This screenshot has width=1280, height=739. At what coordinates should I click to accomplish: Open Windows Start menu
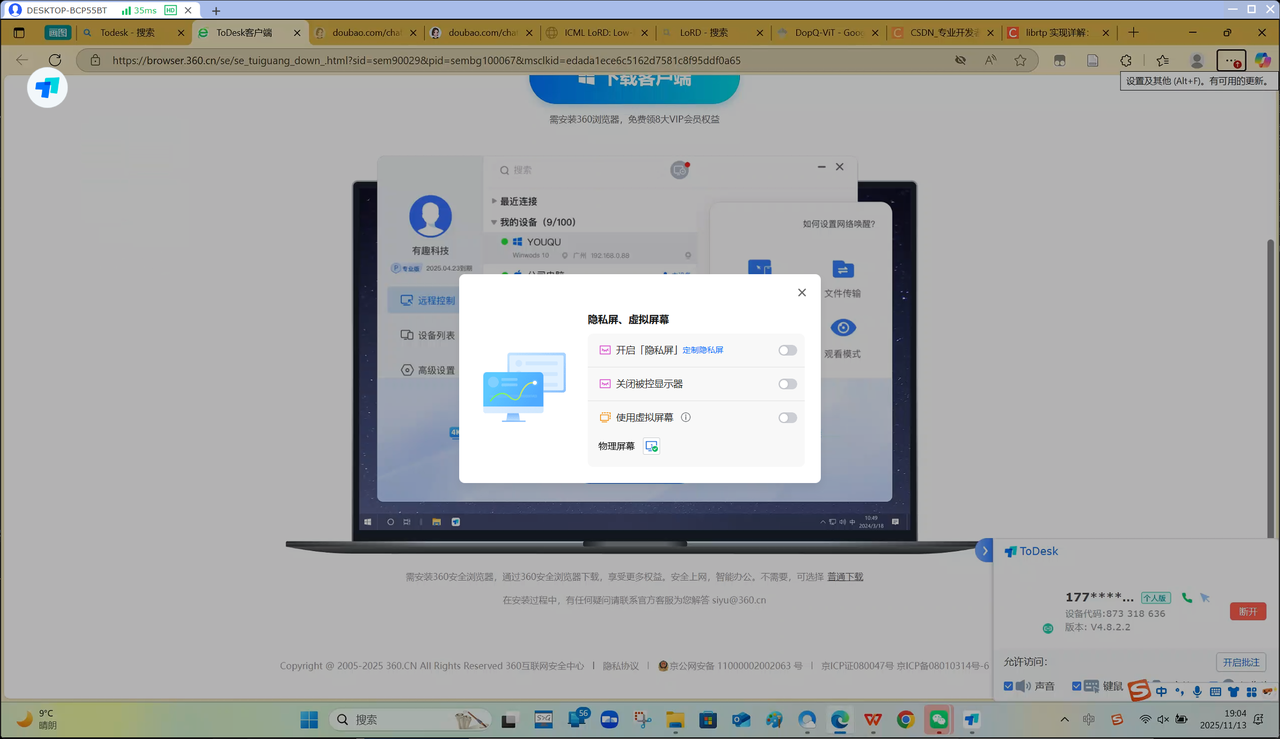coord(309,719)
